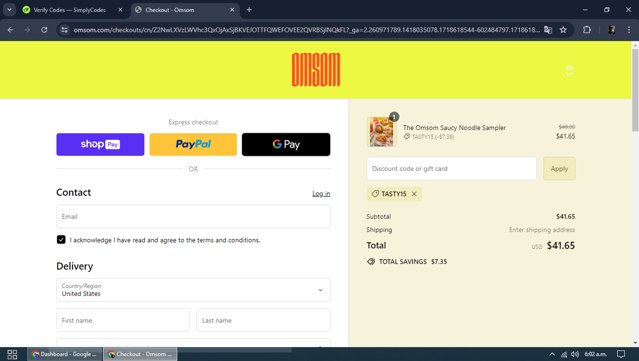639x361 pixels.
Task: Open the browser extensions icon
Action: (587, 30)
